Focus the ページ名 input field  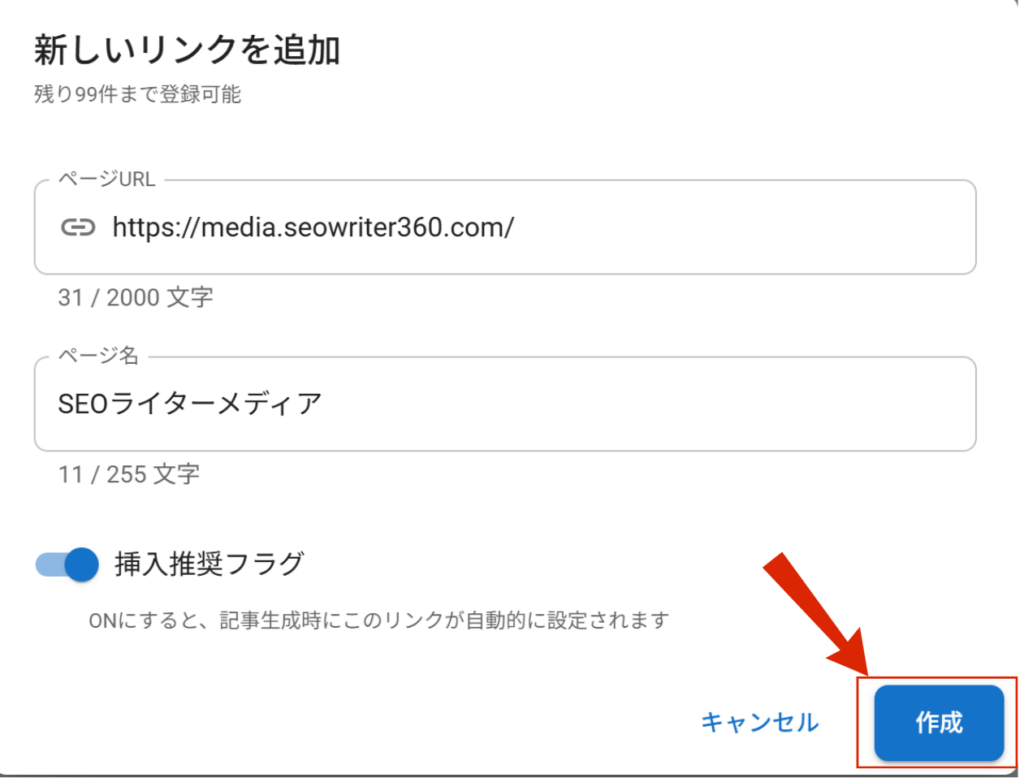(600, 404)
